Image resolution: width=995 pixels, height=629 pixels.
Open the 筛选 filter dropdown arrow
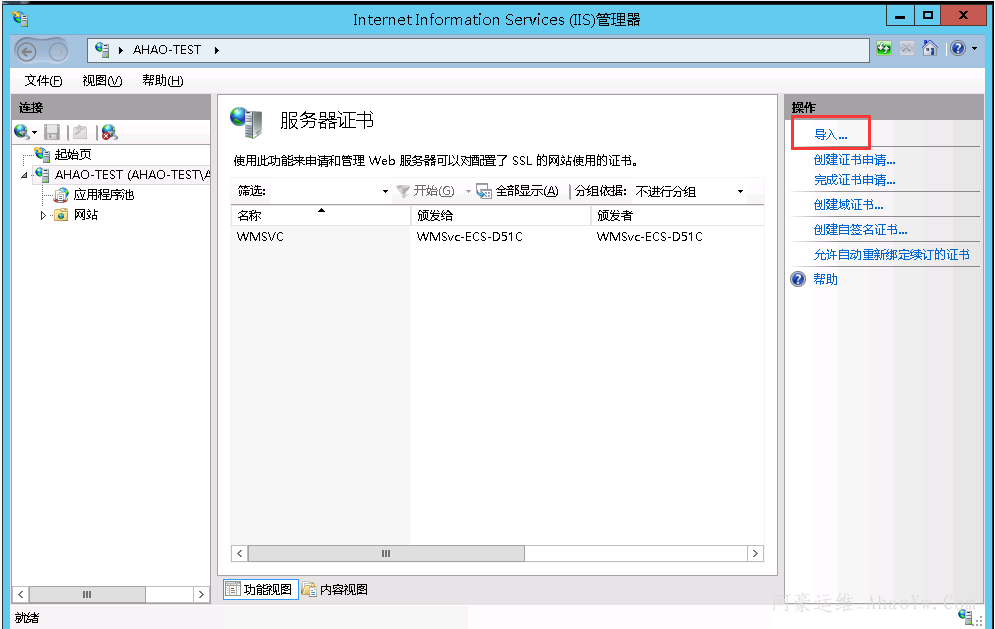tap(385, 191)
